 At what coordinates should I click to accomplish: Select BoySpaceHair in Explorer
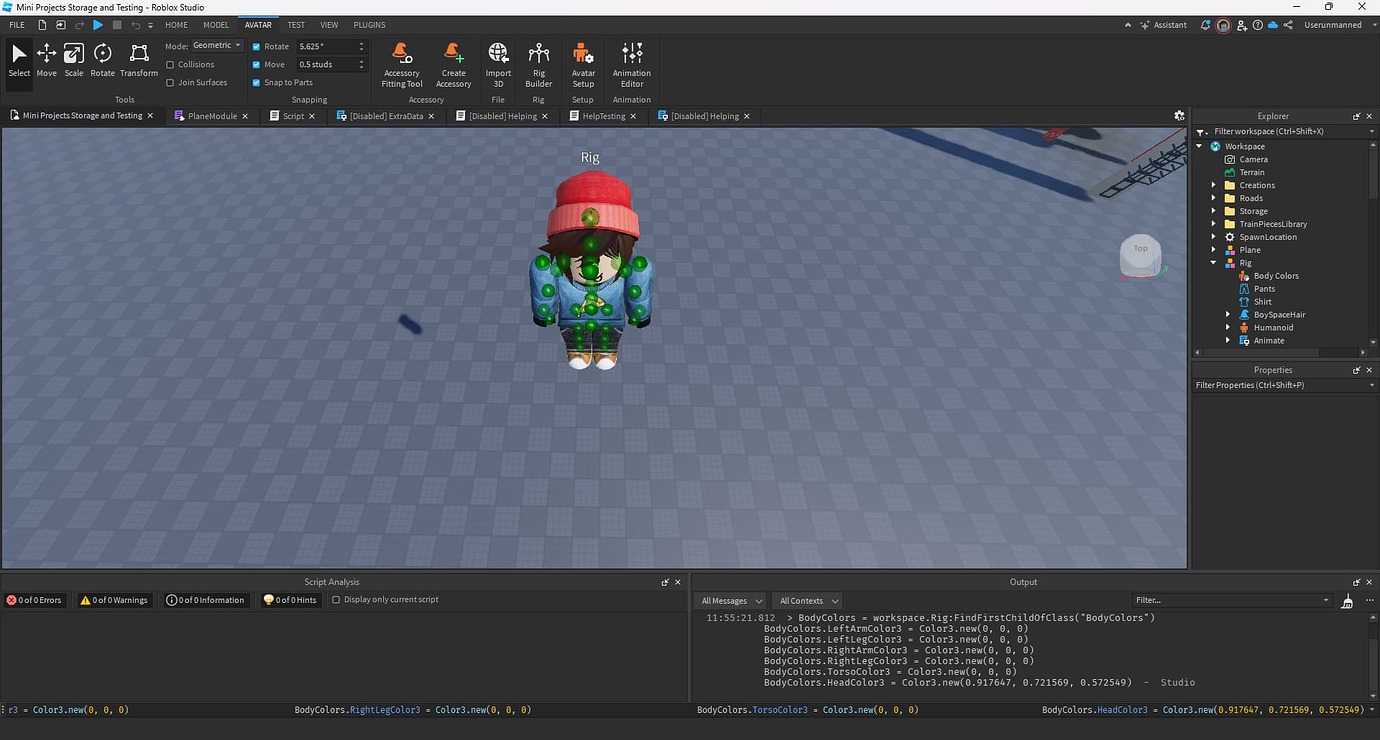pyautogui.click(x=1279, y=315)
